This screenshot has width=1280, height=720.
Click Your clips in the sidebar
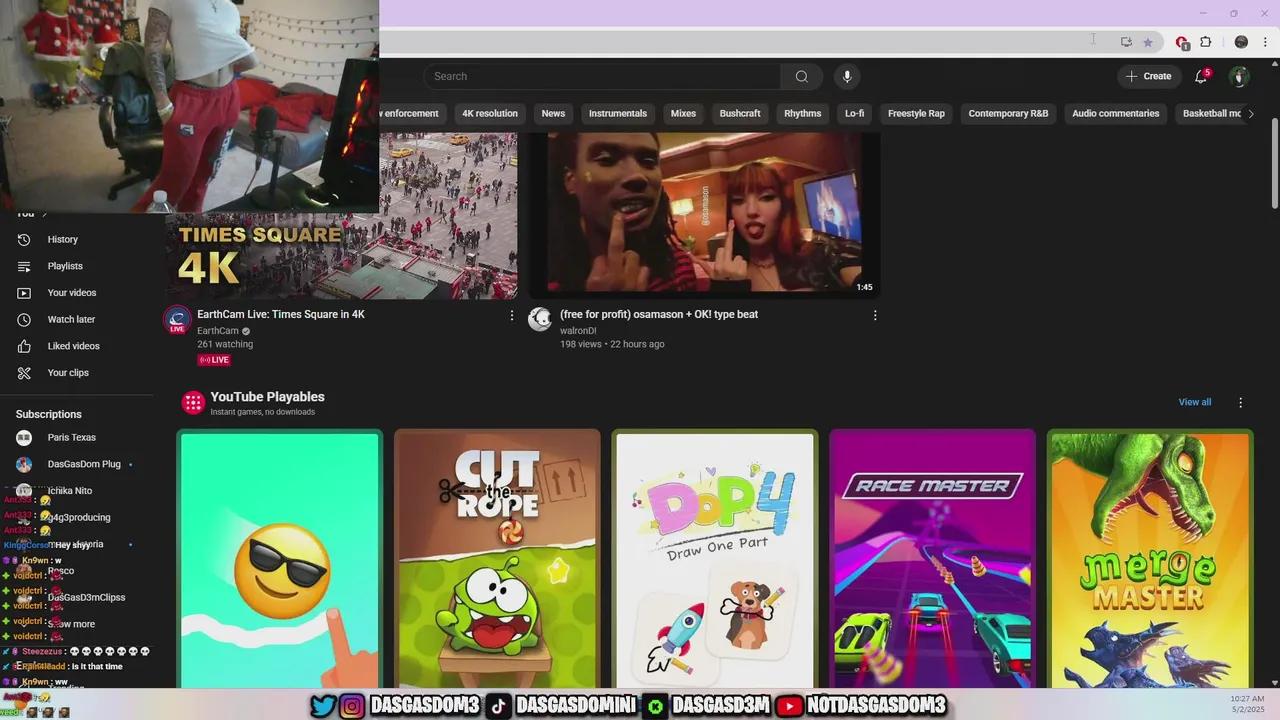coord(68,373)
